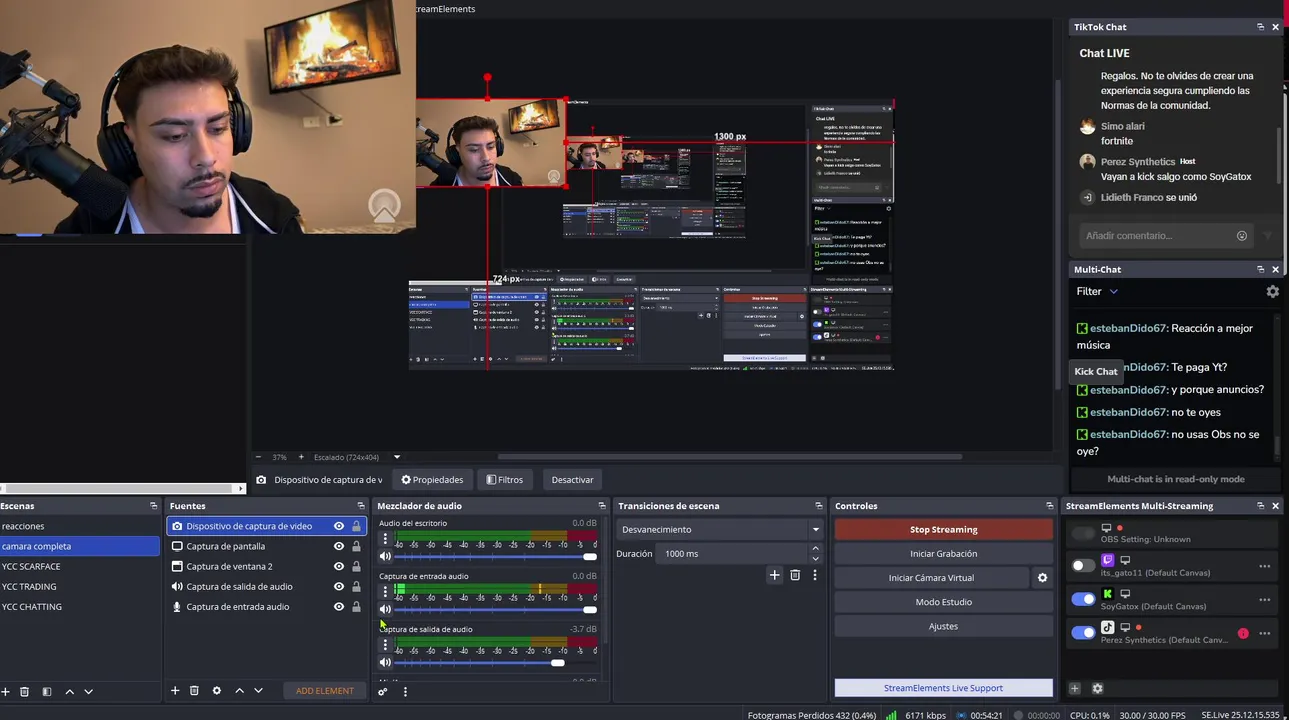Open options menu for Perez Synthetics output

pos(1264,633)
